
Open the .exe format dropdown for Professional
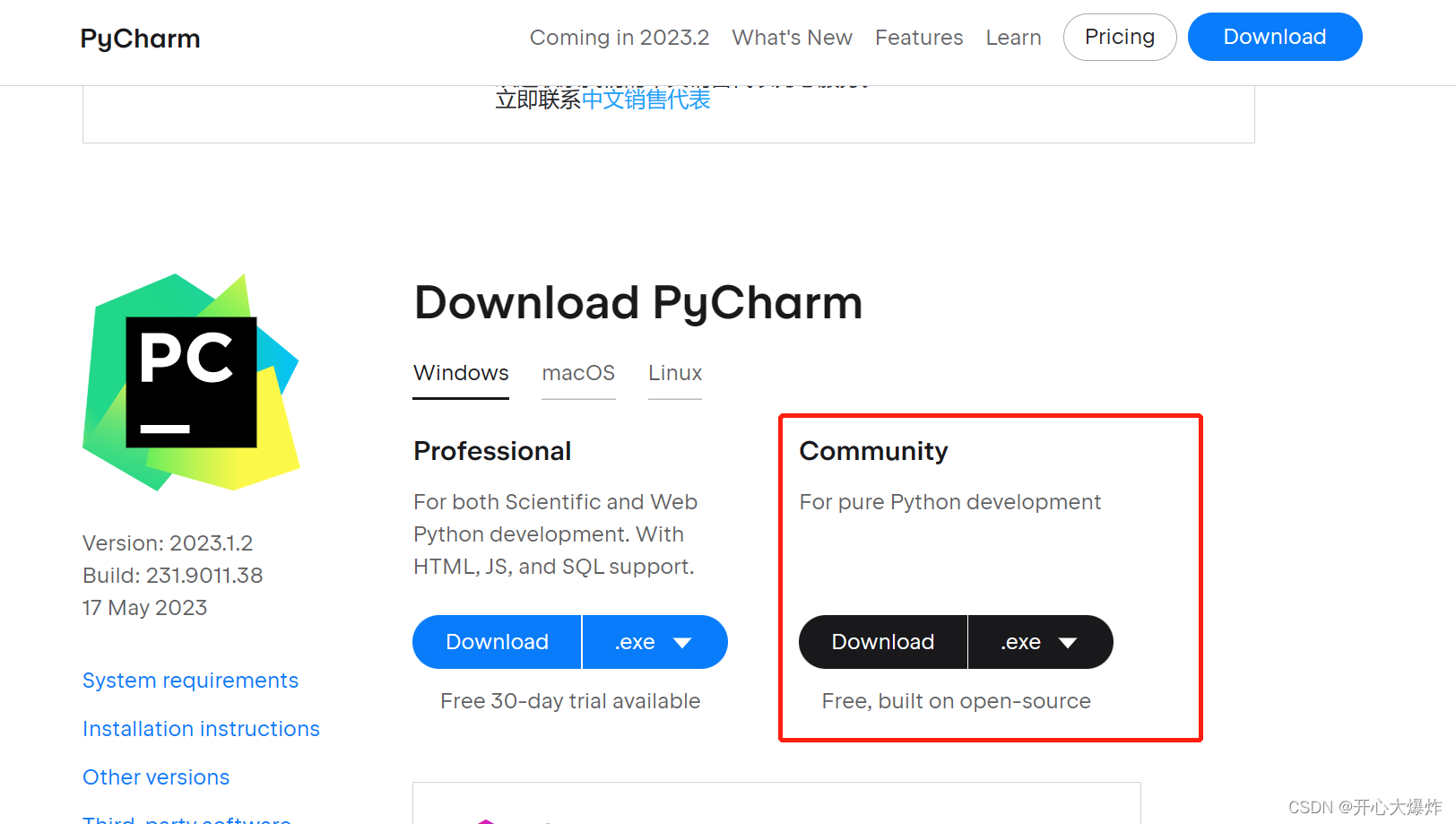click(x=655, y=642)
